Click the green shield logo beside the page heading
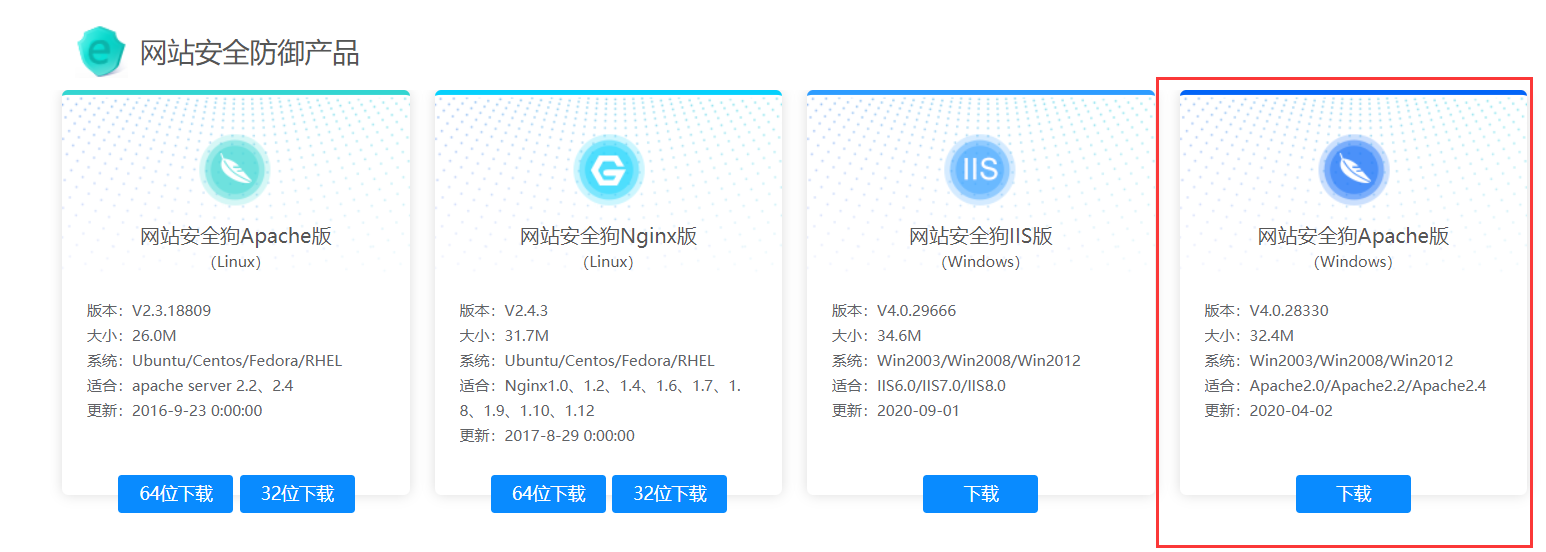Image resolution: width=1546 pixels, height=552 pixels. (x=102, y=52)
